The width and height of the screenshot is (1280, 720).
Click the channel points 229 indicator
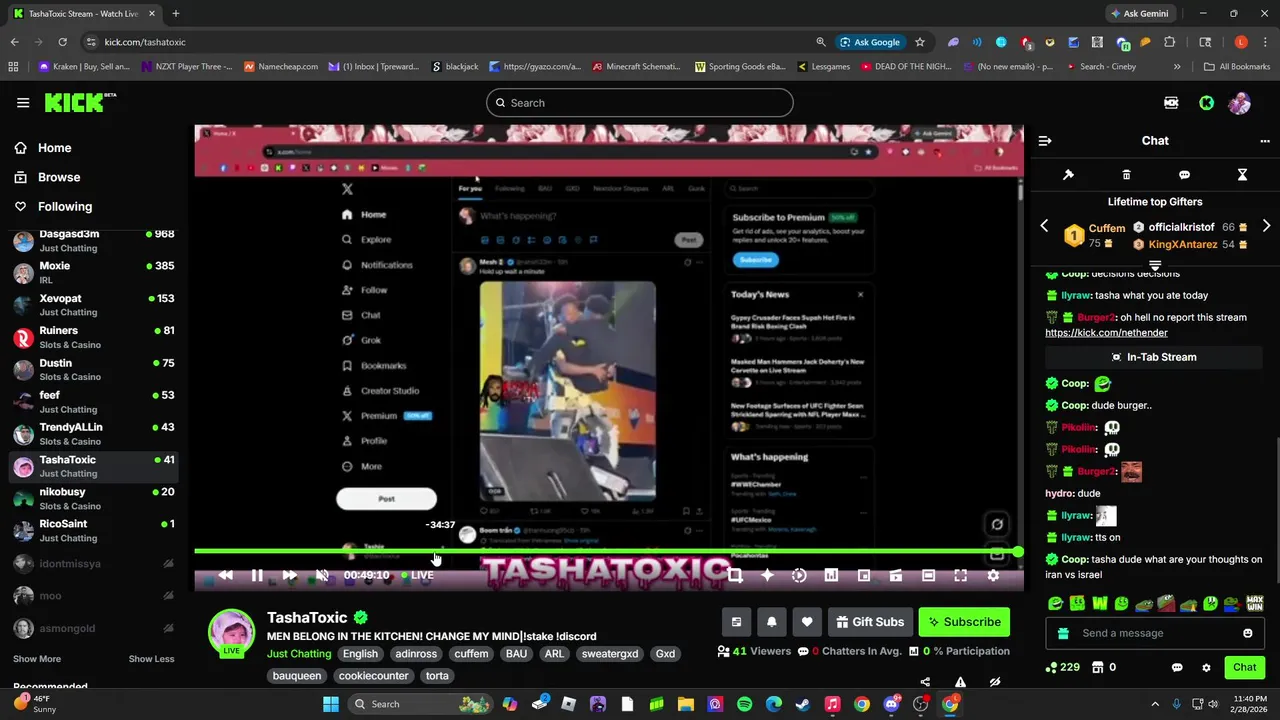[1062, 667]
